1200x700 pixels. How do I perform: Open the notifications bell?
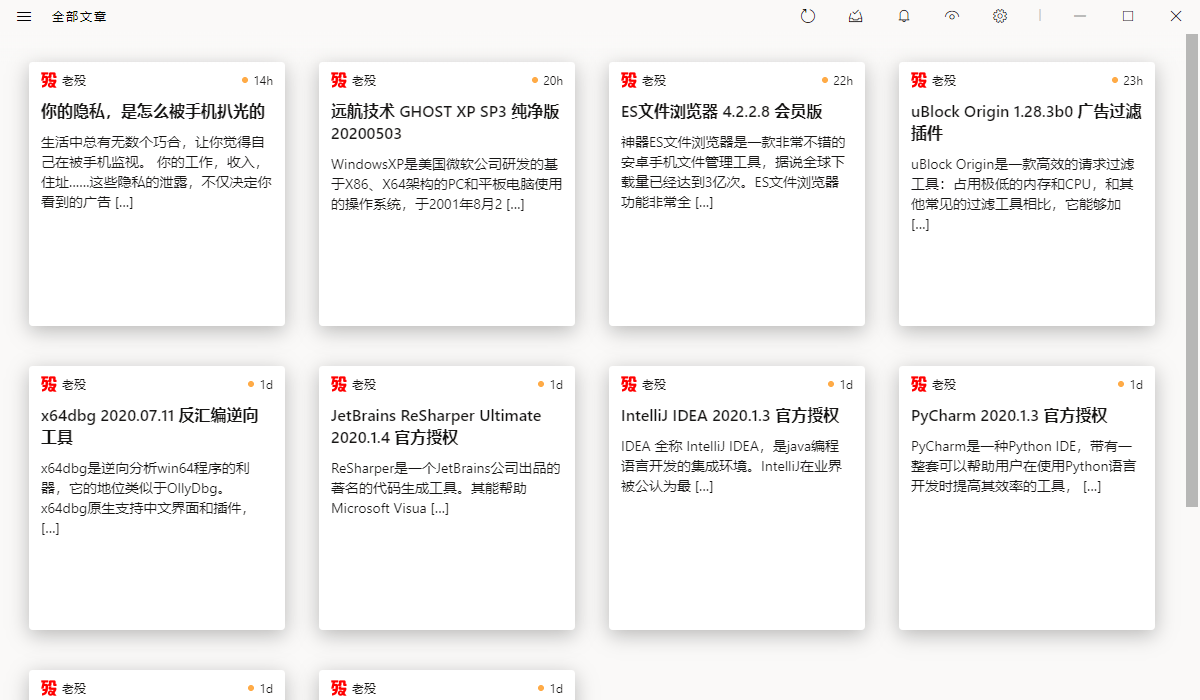[904, 16]
